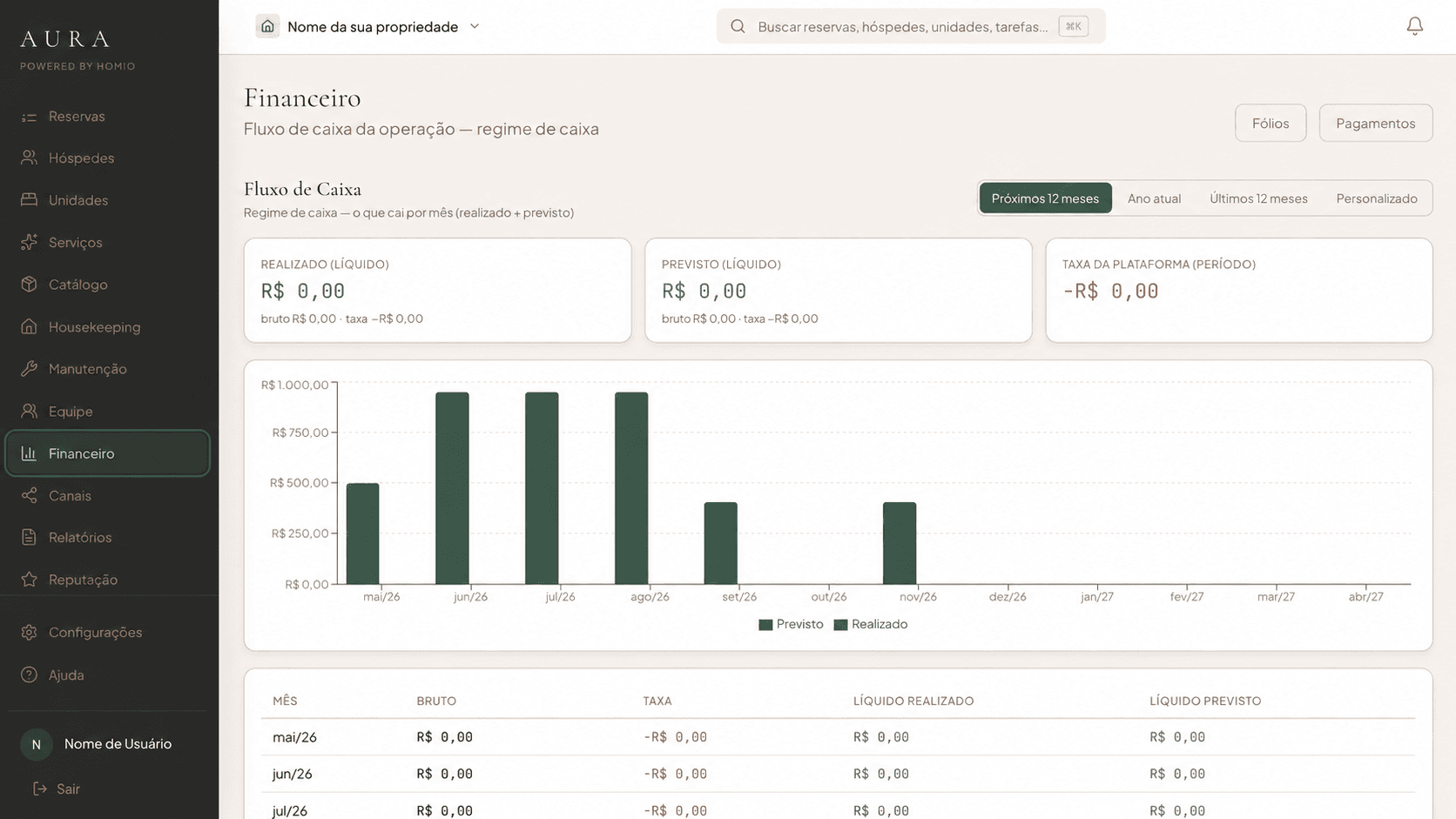
Task: Open the Unidades section
Action: 108,200
